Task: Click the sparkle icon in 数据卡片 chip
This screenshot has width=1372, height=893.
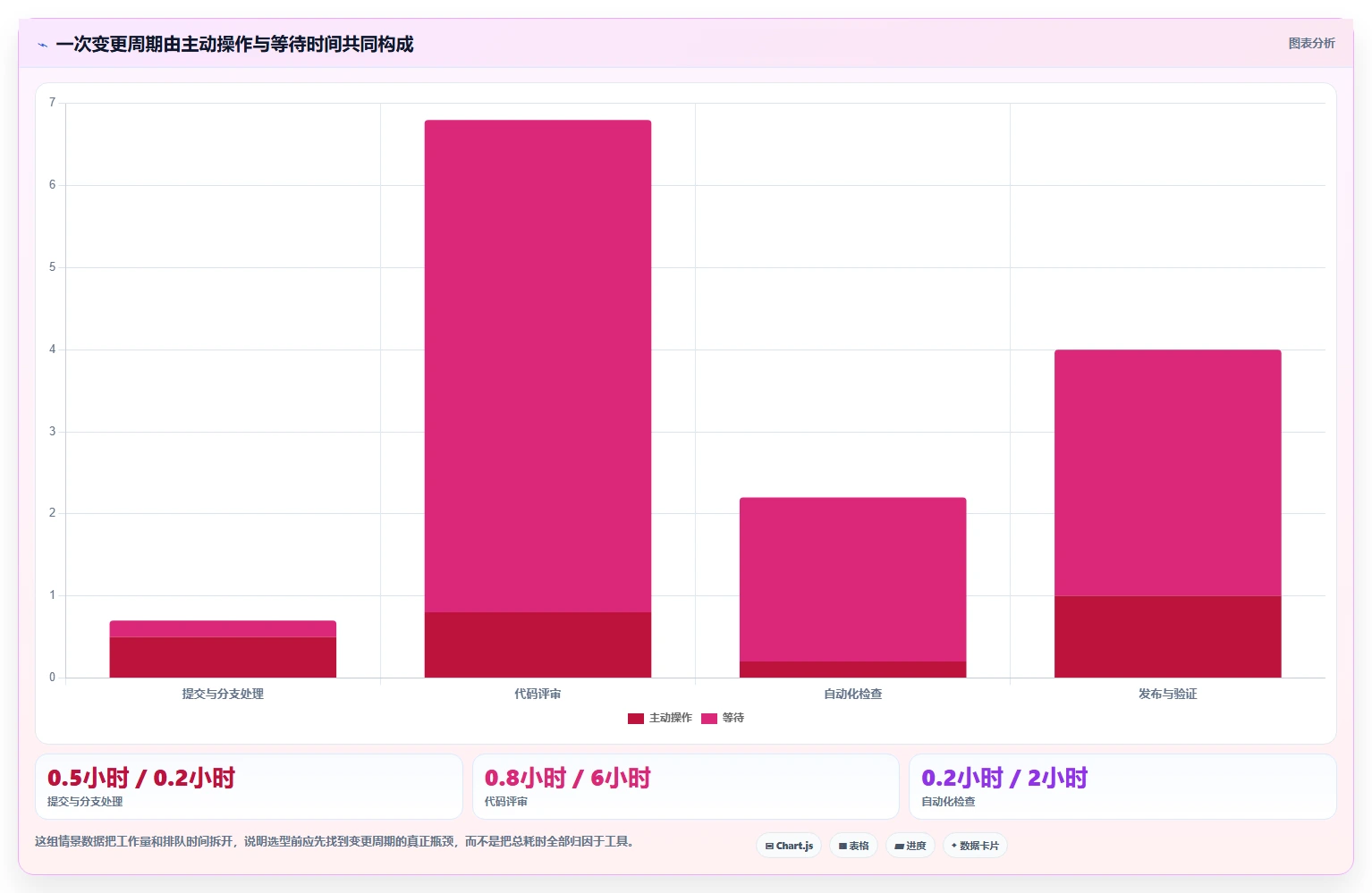Action: coord(954,846)
